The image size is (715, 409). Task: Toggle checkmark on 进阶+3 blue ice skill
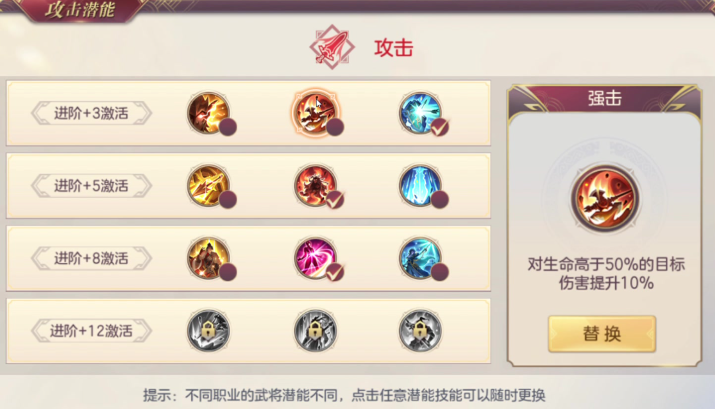pyautogui.click(x=440, y=127)
